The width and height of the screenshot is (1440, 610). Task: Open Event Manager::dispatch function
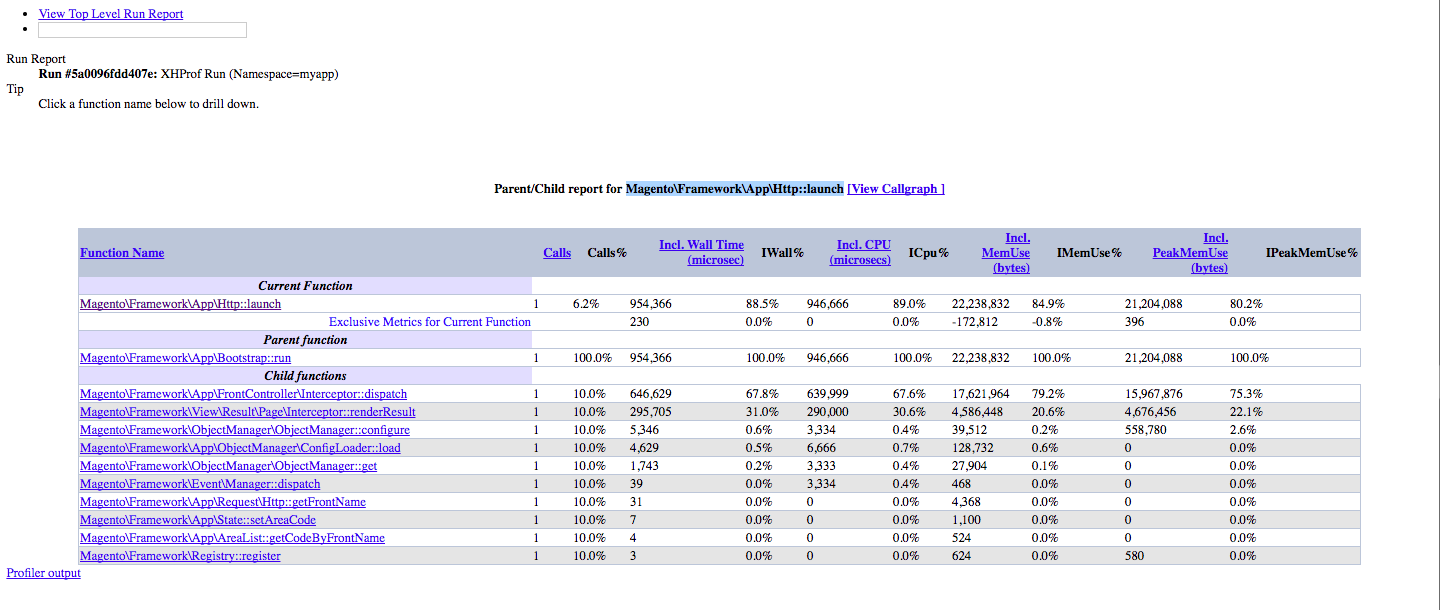point(200,484)
